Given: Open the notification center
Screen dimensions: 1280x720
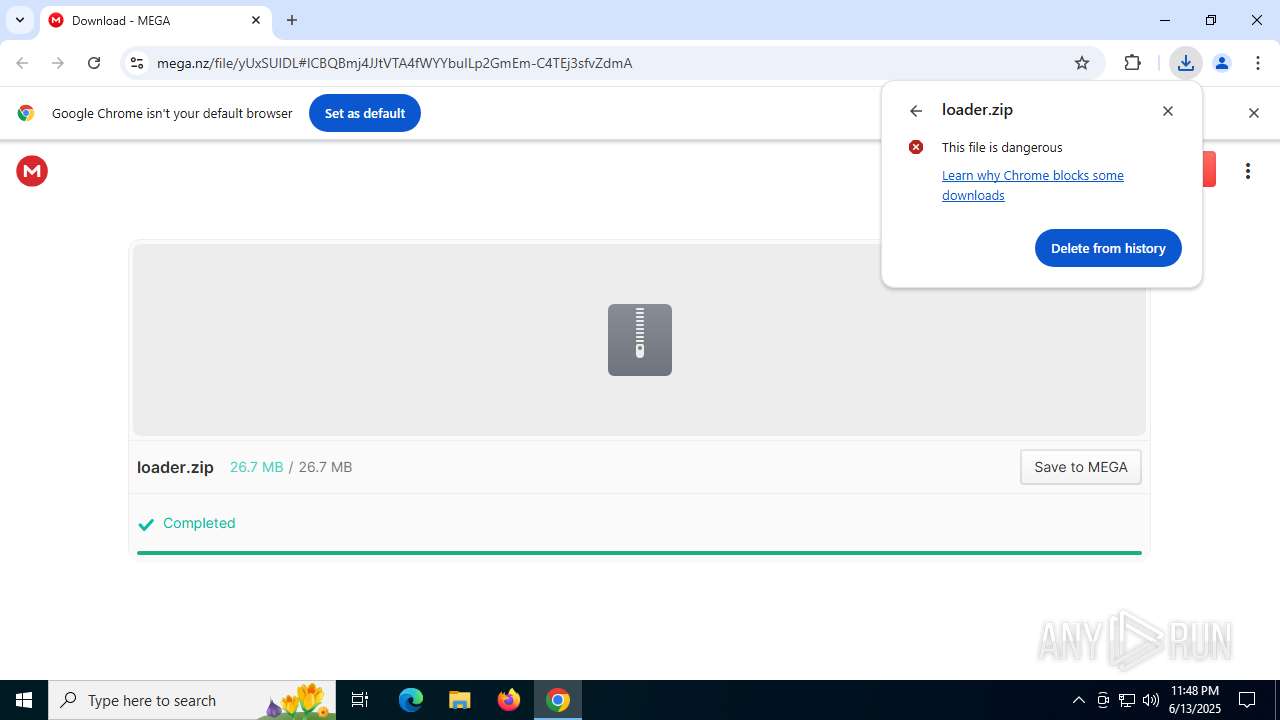Looking at the screenshot, I should [x=1247, y=700].
